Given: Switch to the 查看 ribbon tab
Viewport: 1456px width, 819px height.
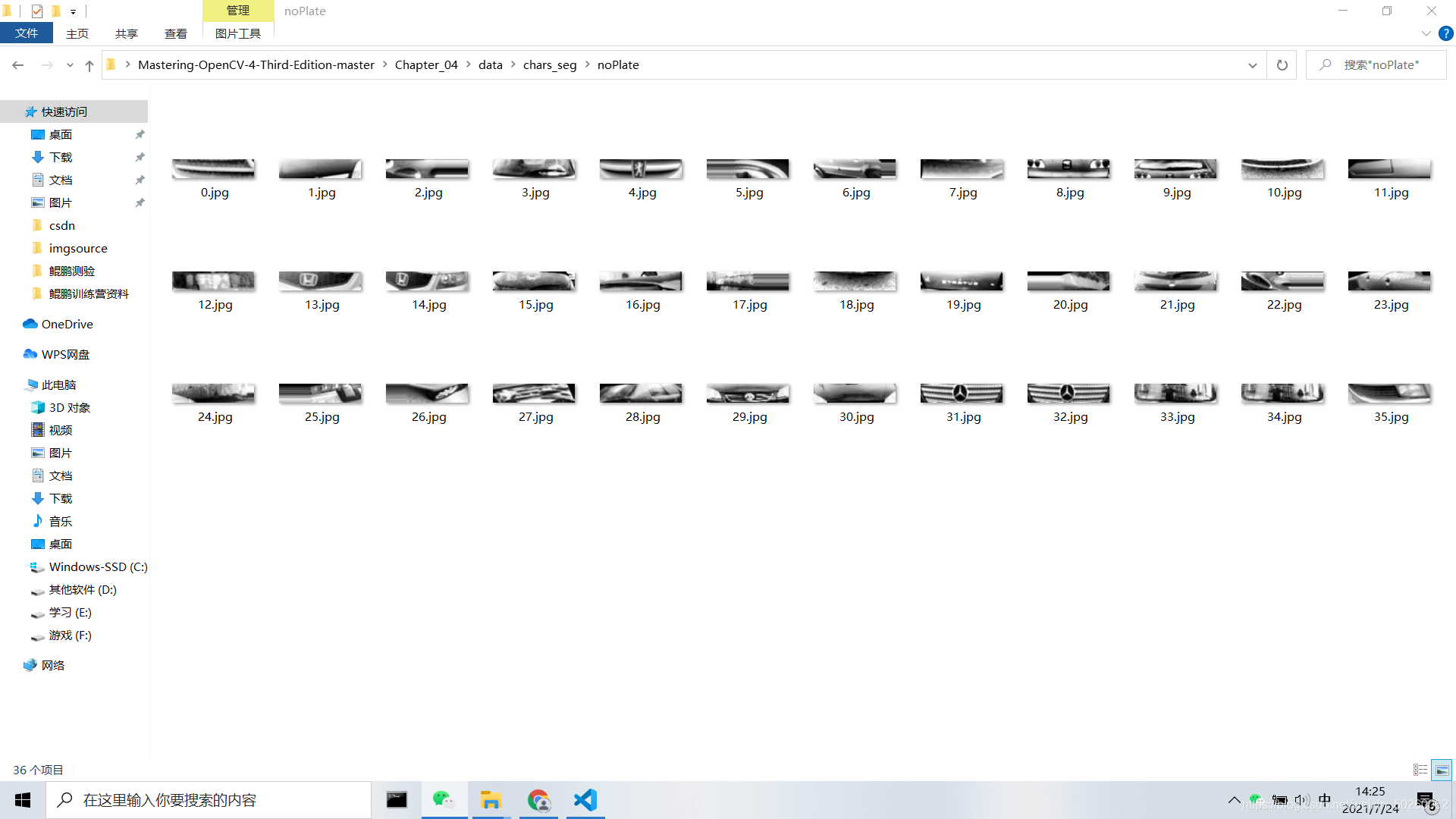Looking at the screenshot, I should pyautogui.click(x=175, y=33).
